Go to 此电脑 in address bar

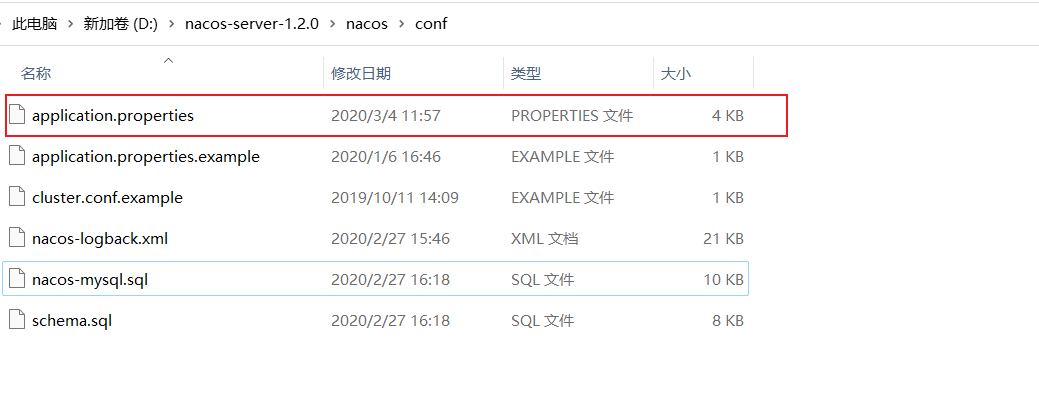coord(34,25)
